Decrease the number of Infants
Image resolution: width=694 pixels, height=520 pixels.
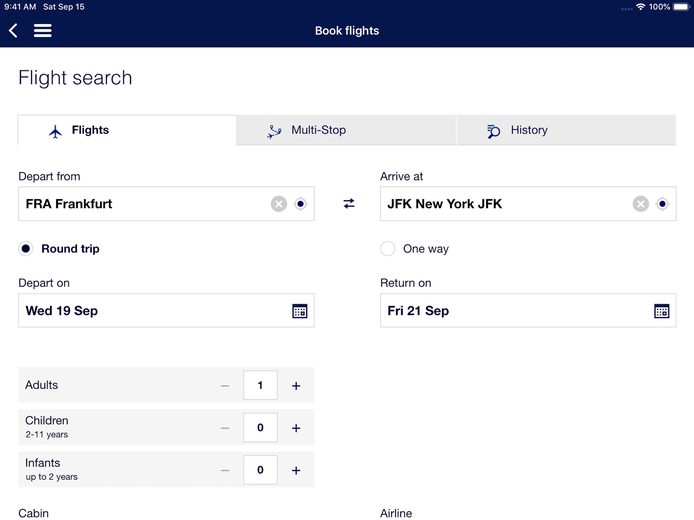[225, 470]
